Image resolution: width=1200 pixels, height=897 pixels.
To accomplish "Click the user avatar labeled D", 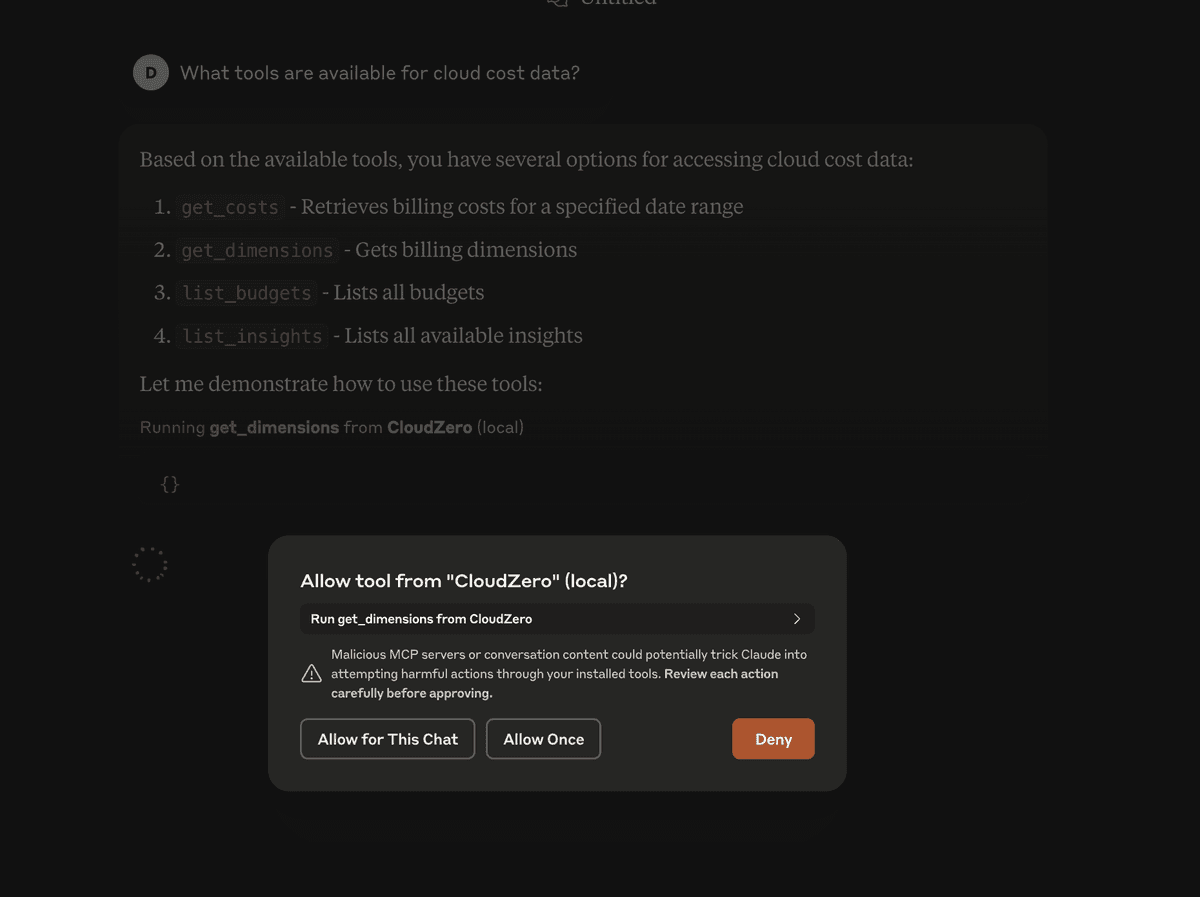I will (151, 73).
